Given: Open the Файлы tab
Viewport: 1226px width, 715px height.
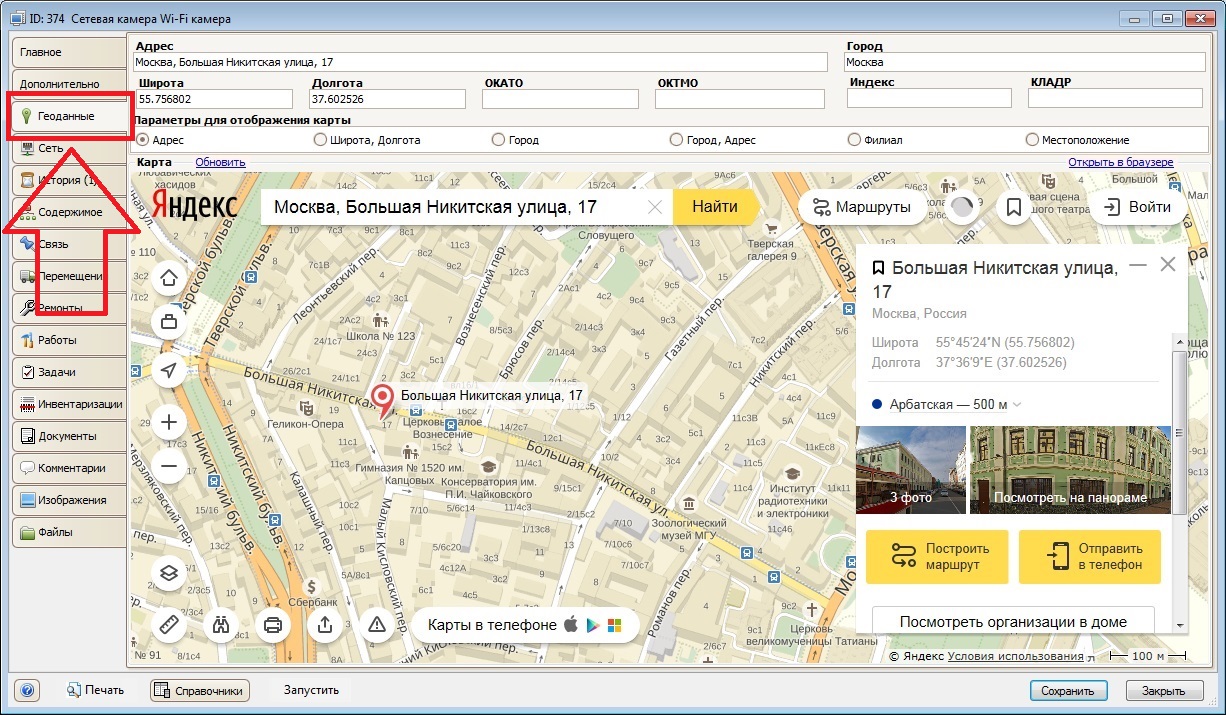Looking at the screenshot, I should click(x=69, y=532).
